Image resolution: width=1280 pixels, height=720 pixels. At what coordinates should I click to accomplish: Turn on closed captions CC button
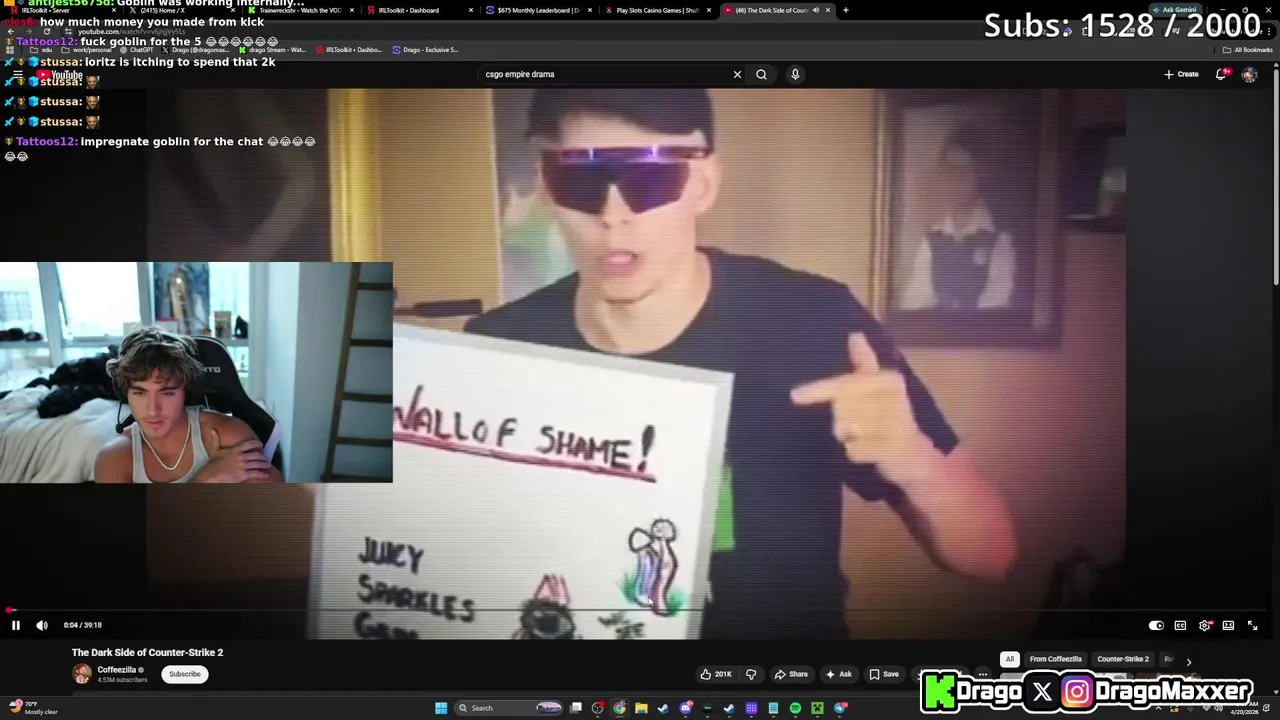tap(1180, 625)
